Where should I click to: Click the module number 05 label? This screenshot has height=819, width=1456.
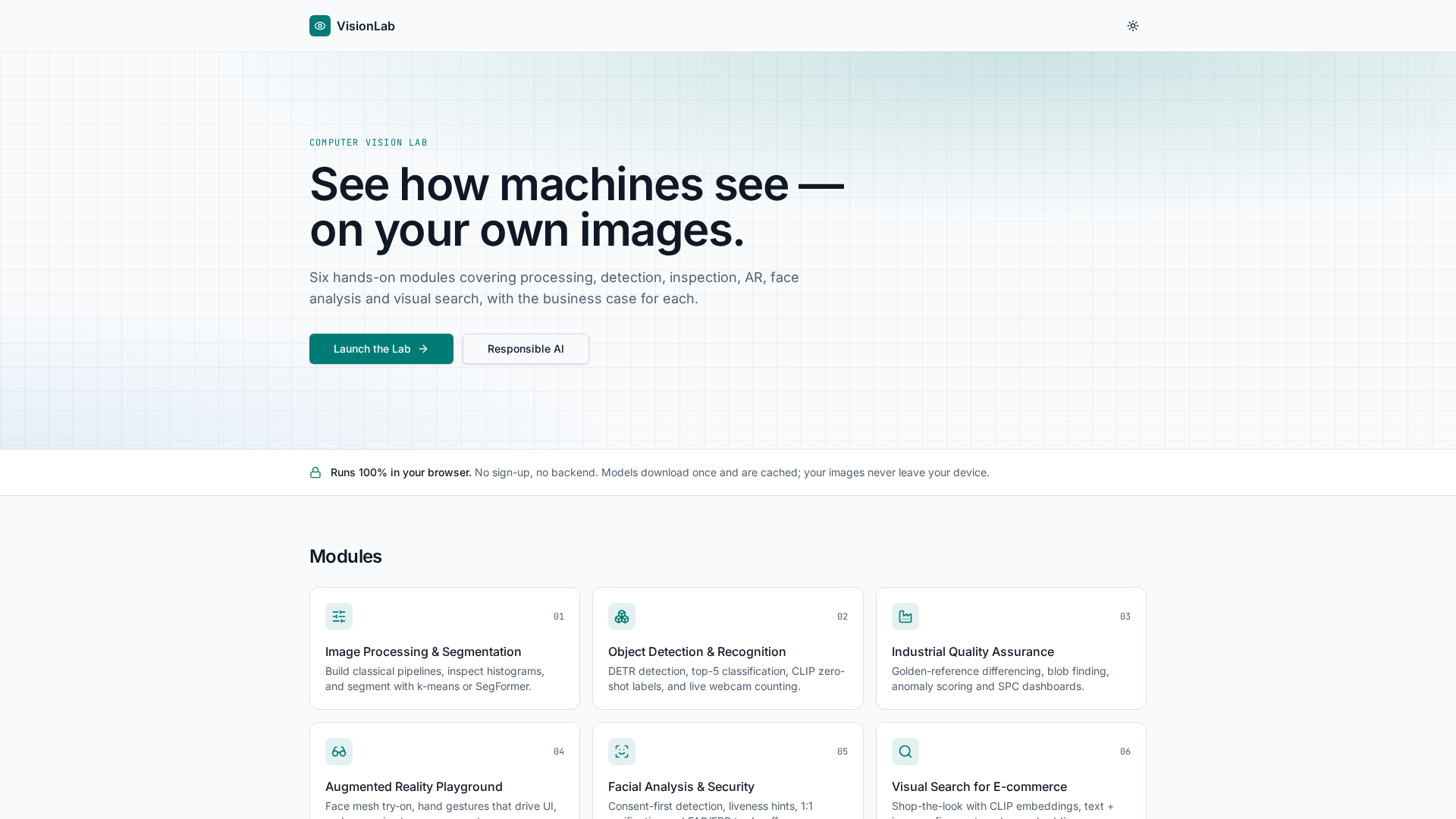tap(843, 752)
